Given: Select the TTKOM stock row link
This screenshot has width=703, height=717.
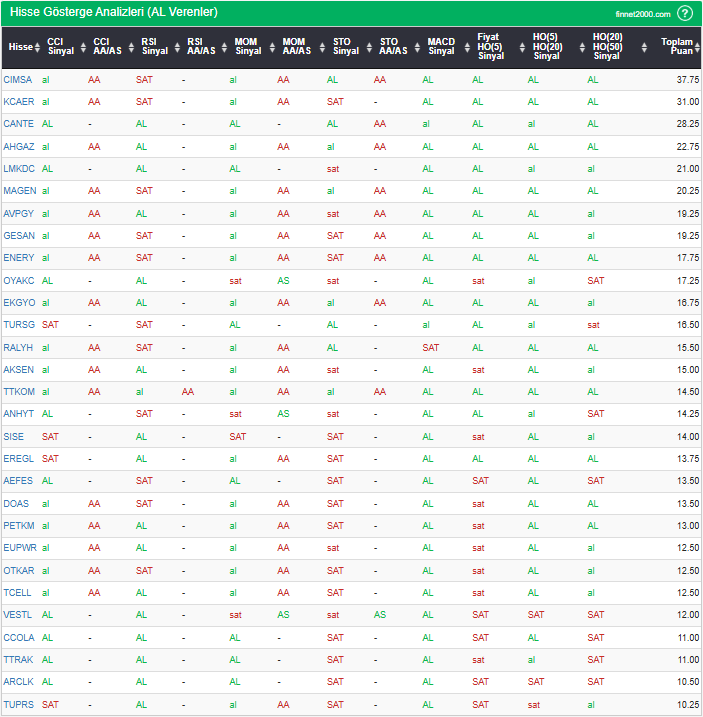Looking at the screenshot, I should (18, 392).
